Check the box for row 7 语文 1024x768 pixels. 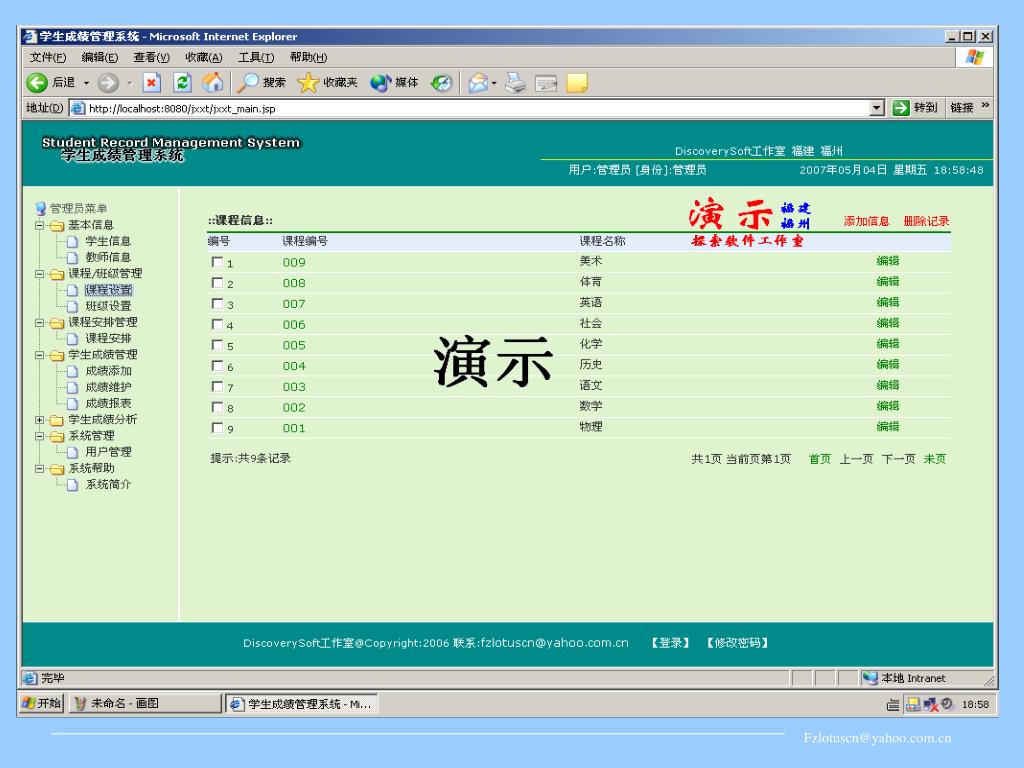pyautogui.click(x=217, y=387)
